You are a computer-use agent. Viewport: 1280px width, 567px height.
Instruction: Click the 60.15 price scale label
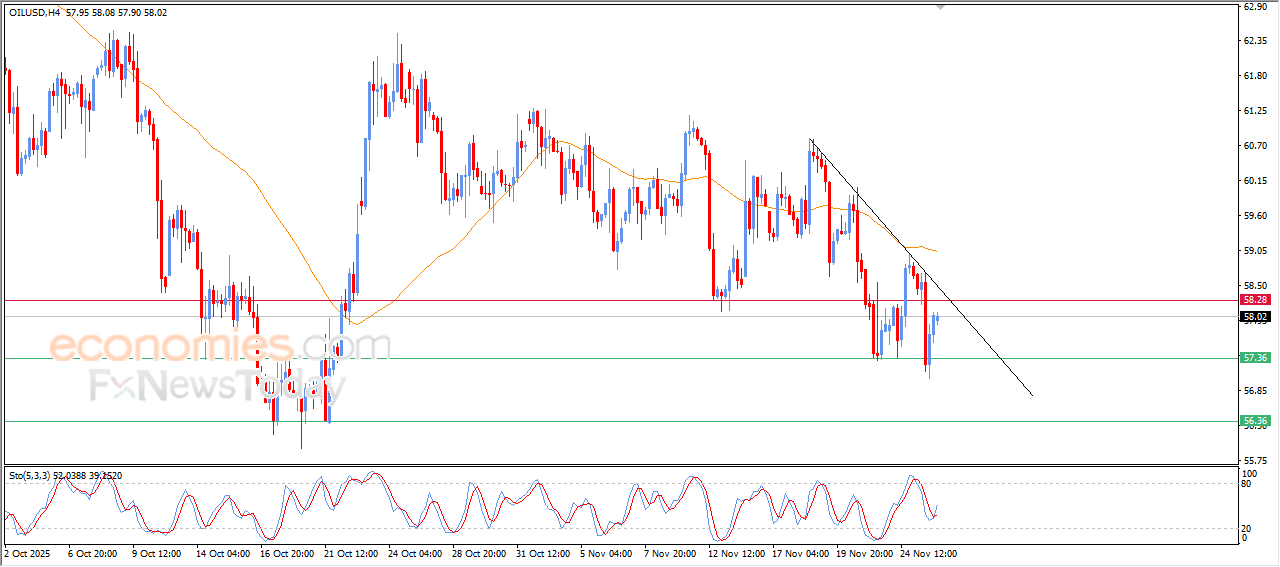1254,181
